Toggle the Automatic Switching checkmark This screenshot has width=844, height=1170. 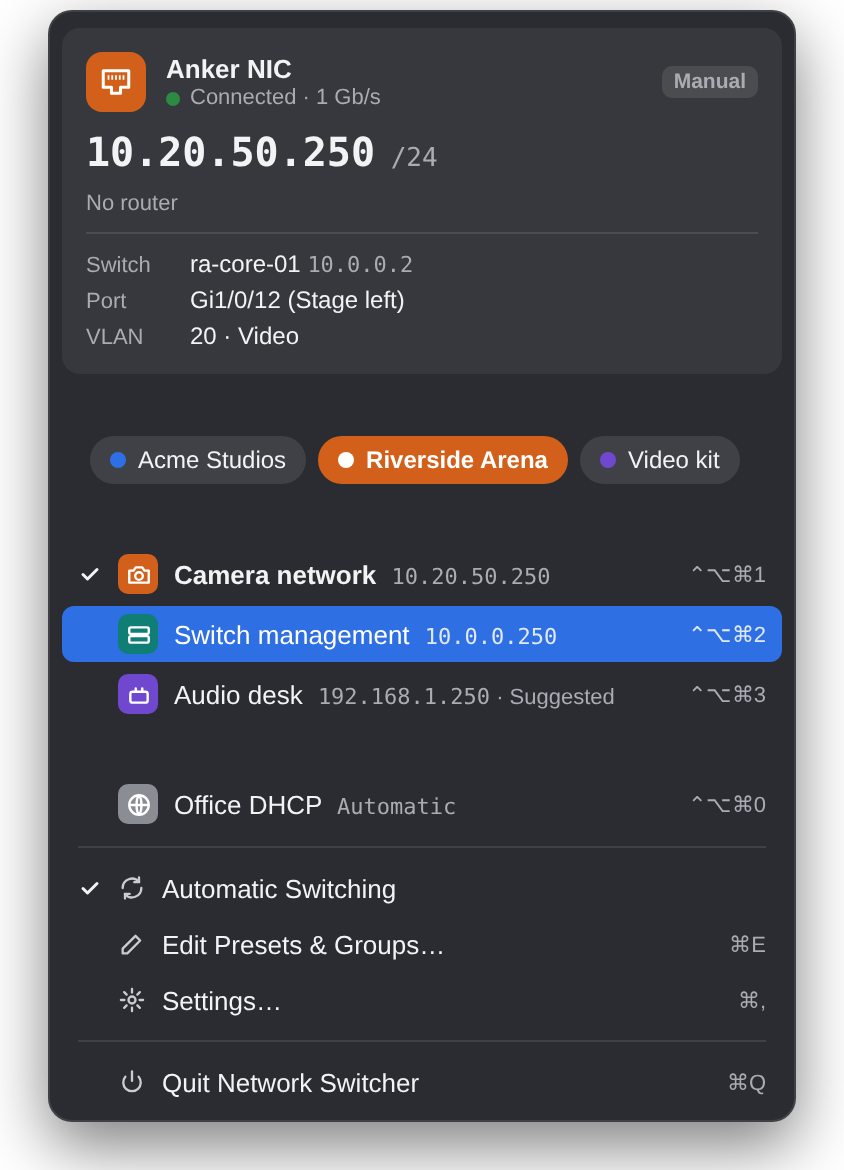coord(90,888)
